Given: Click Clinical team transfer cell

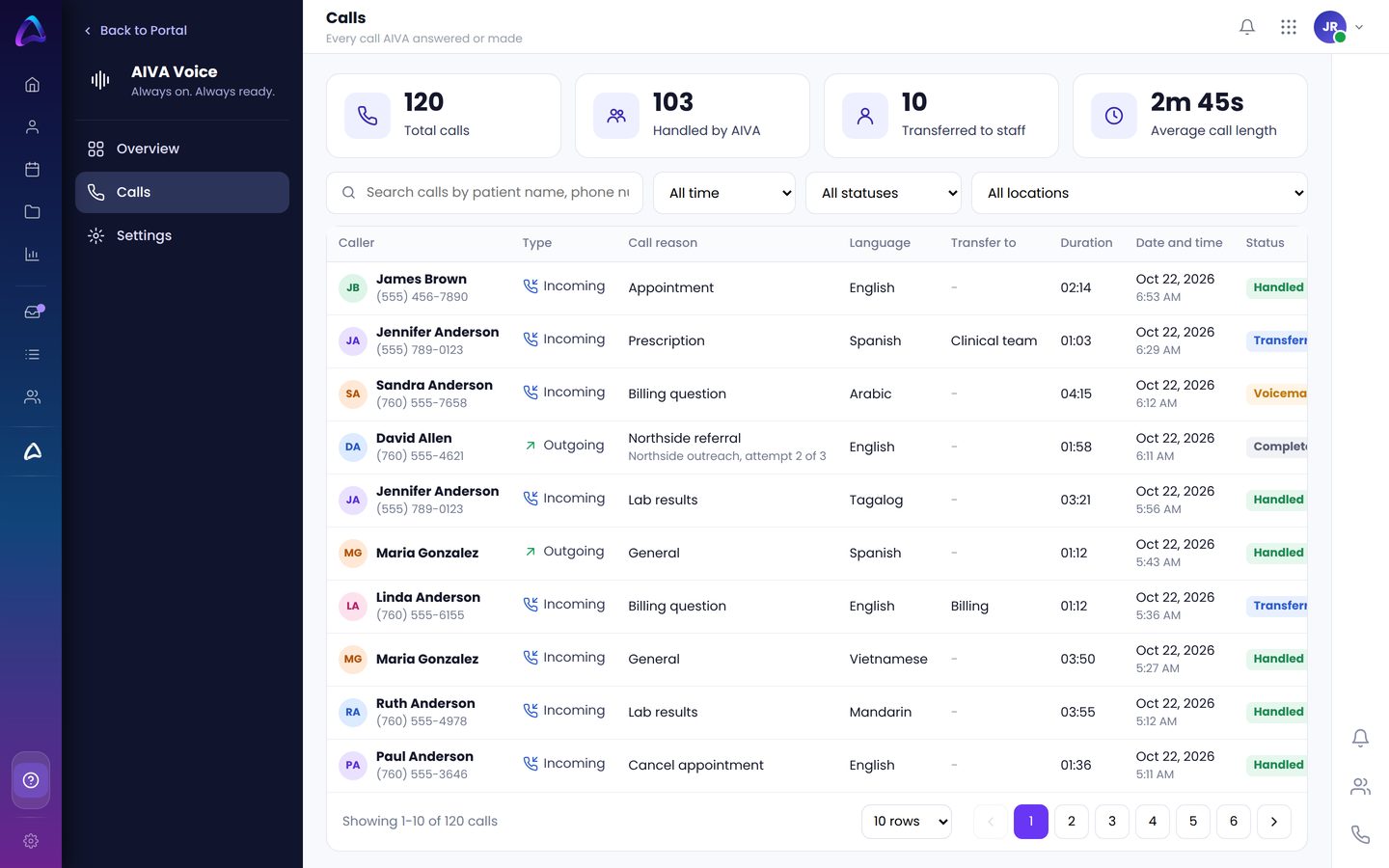Looking at the screenshot, I should tap(994, 340).
